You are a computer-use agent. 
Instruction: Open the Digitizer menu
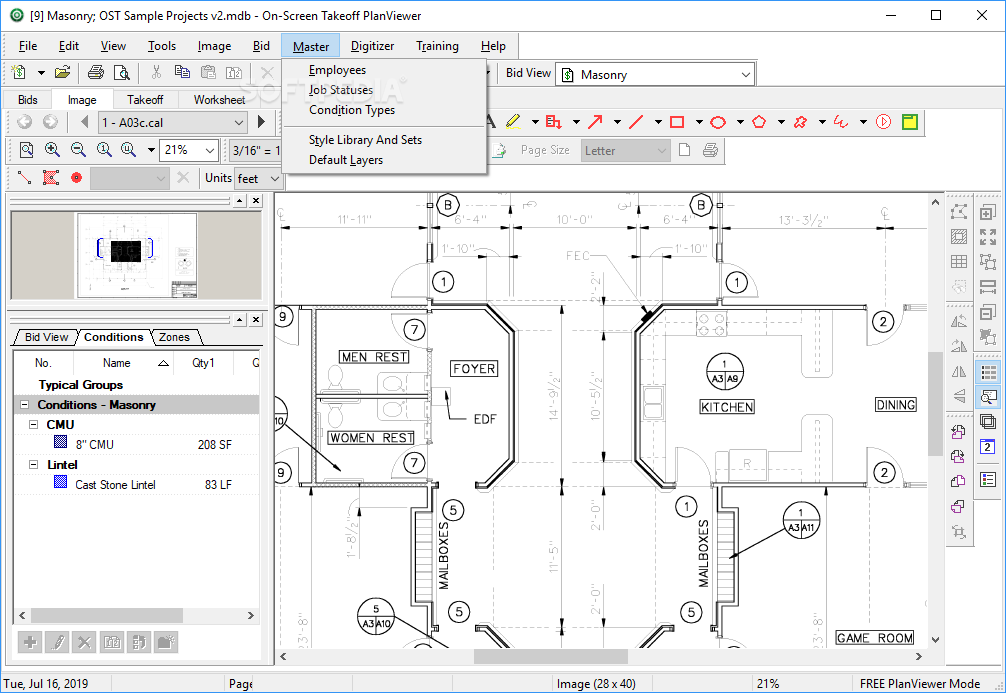click(x=372, y=46)
